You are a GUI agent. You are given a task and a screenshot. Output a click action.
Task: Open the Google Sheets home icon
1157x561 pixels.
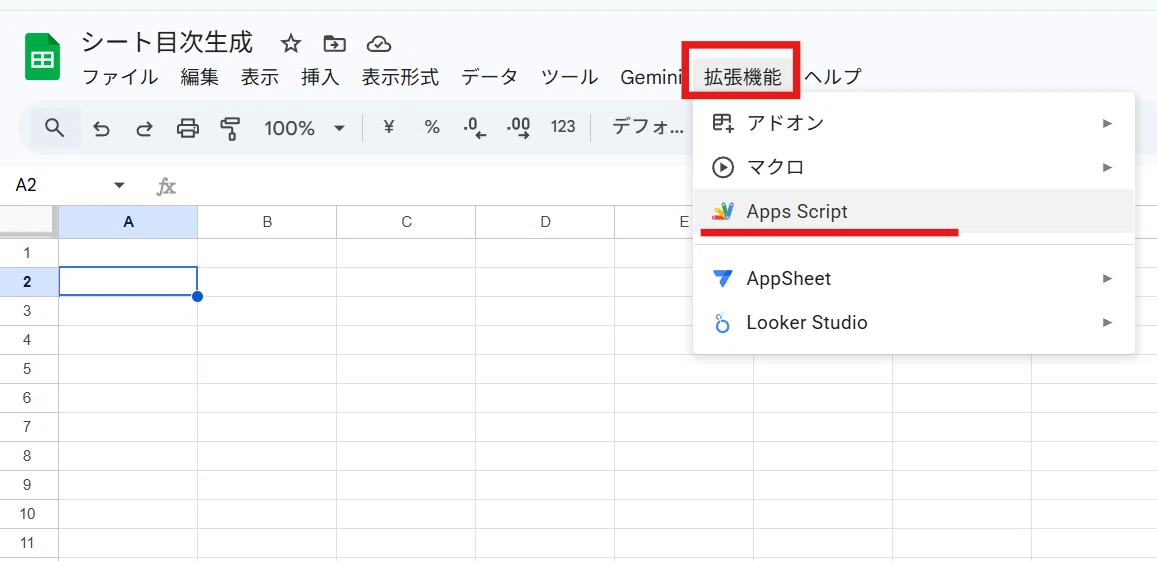tap(42, 57)
